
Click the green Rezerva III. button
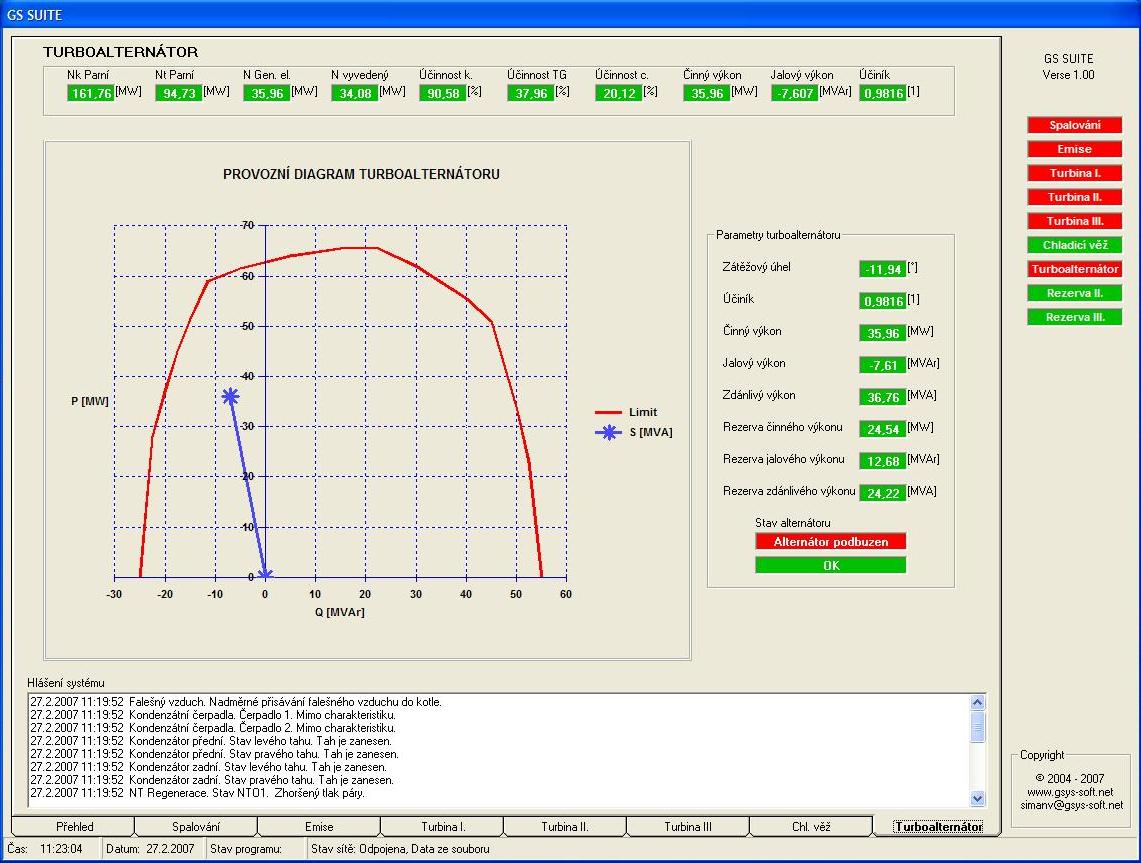pos(1074,317)
